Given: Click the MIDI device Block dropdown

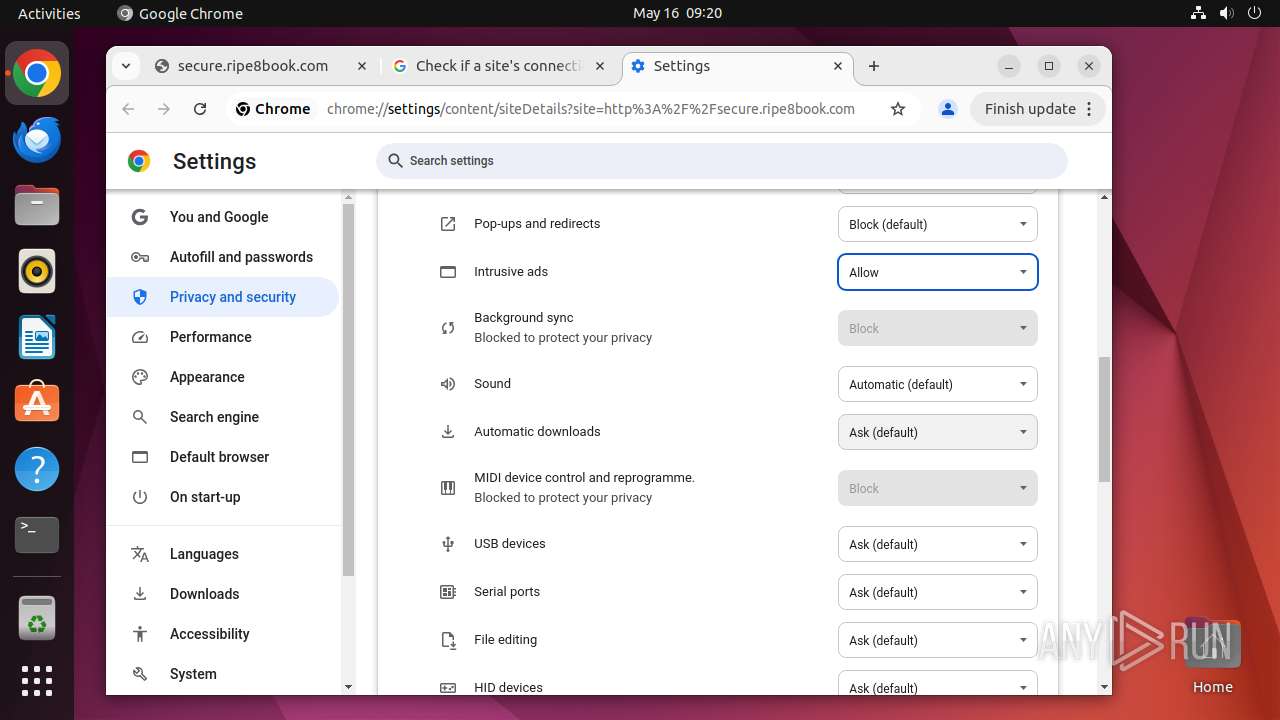Looking at the screenshot, I should point(937,488).
